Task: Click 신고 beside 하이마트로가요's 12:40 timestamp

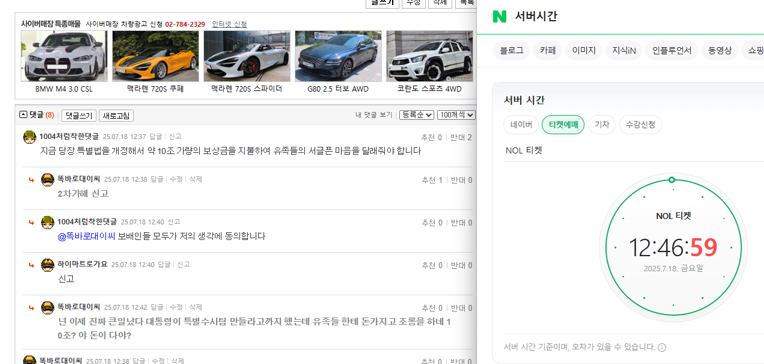Action: [183, 265]
